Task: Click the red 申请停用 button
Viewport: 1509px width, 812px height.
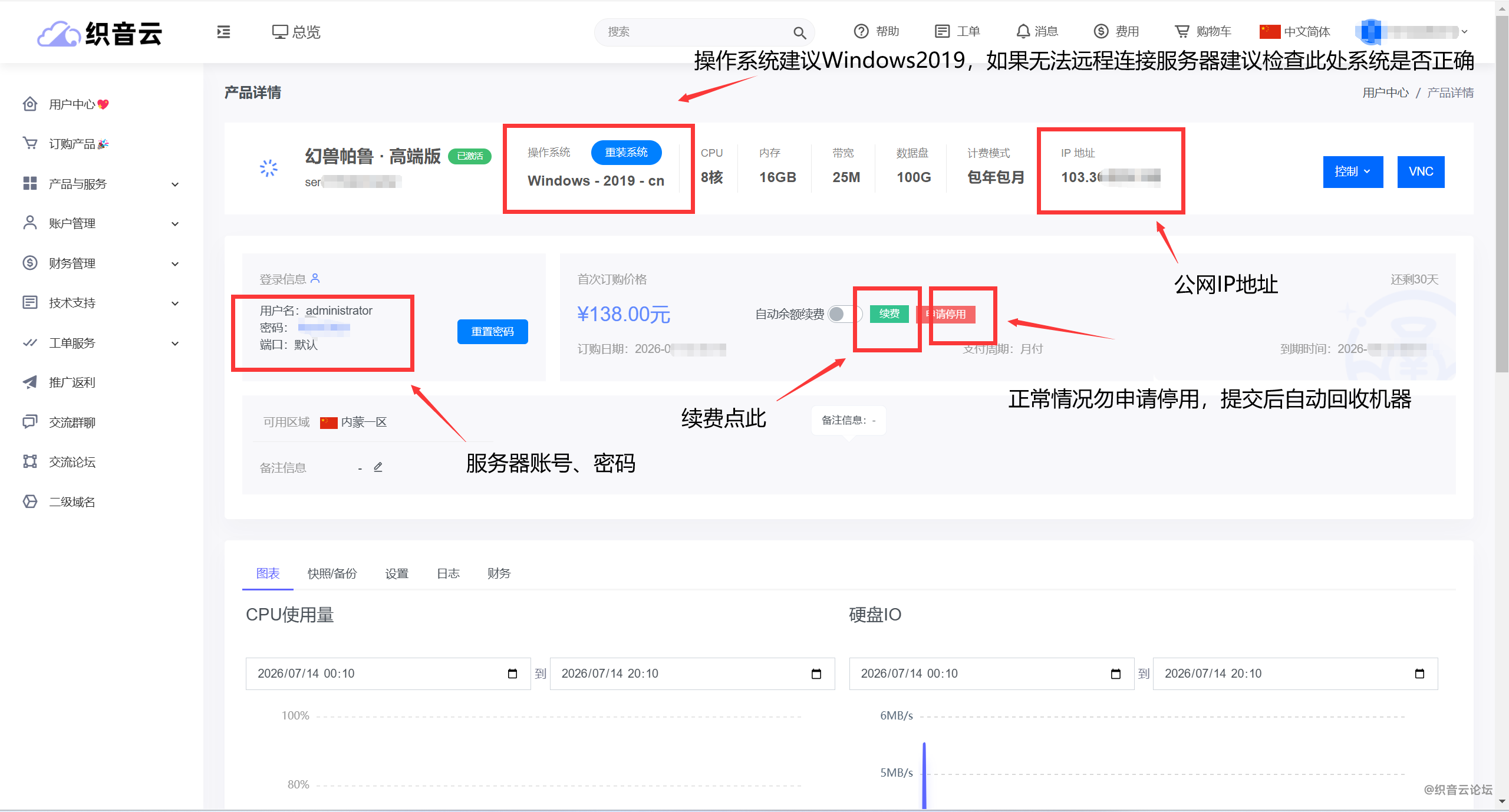Action: click(x=945, y=314)
